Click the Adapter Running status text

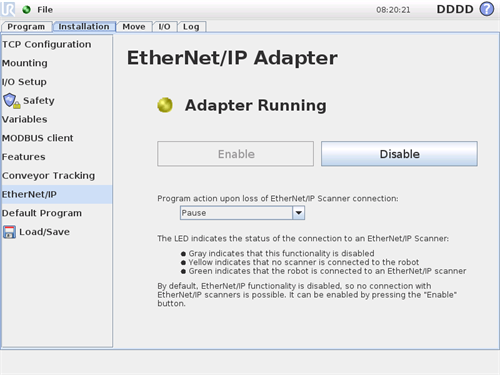click(256, 105)
